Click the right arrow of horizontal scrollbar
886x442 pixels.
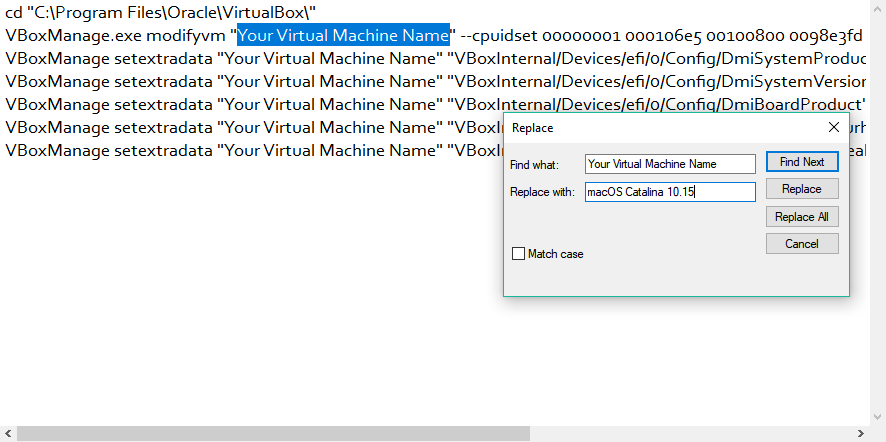[x=877, y=434]
